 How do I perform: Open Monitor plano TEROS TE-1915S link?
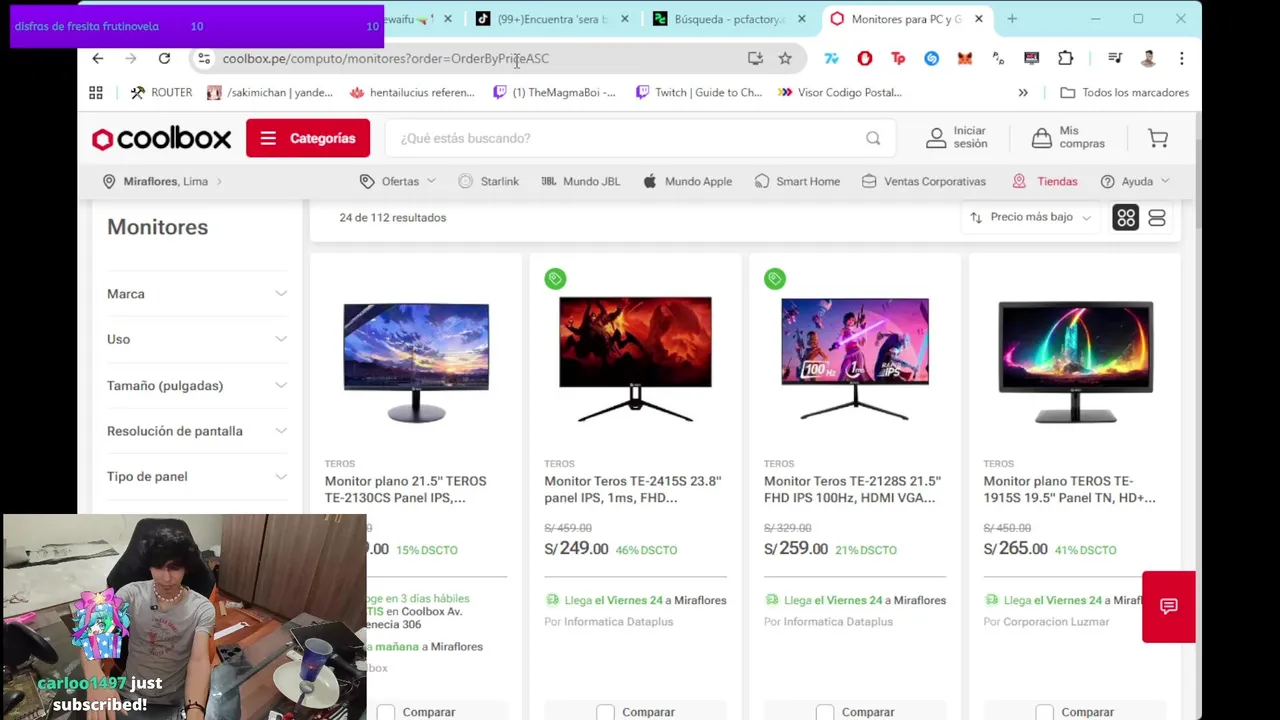click(x=1070, y=489)
